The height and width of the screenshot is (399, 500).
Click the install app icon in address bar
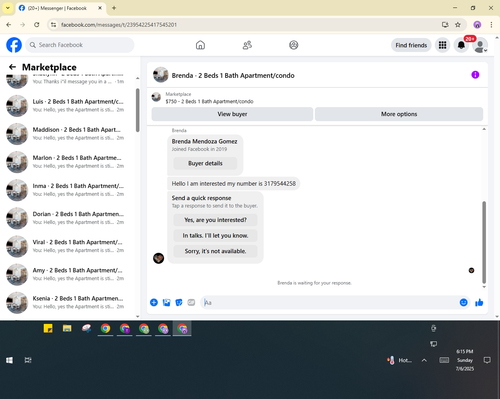pyautogui.click(x=445, y=25)
